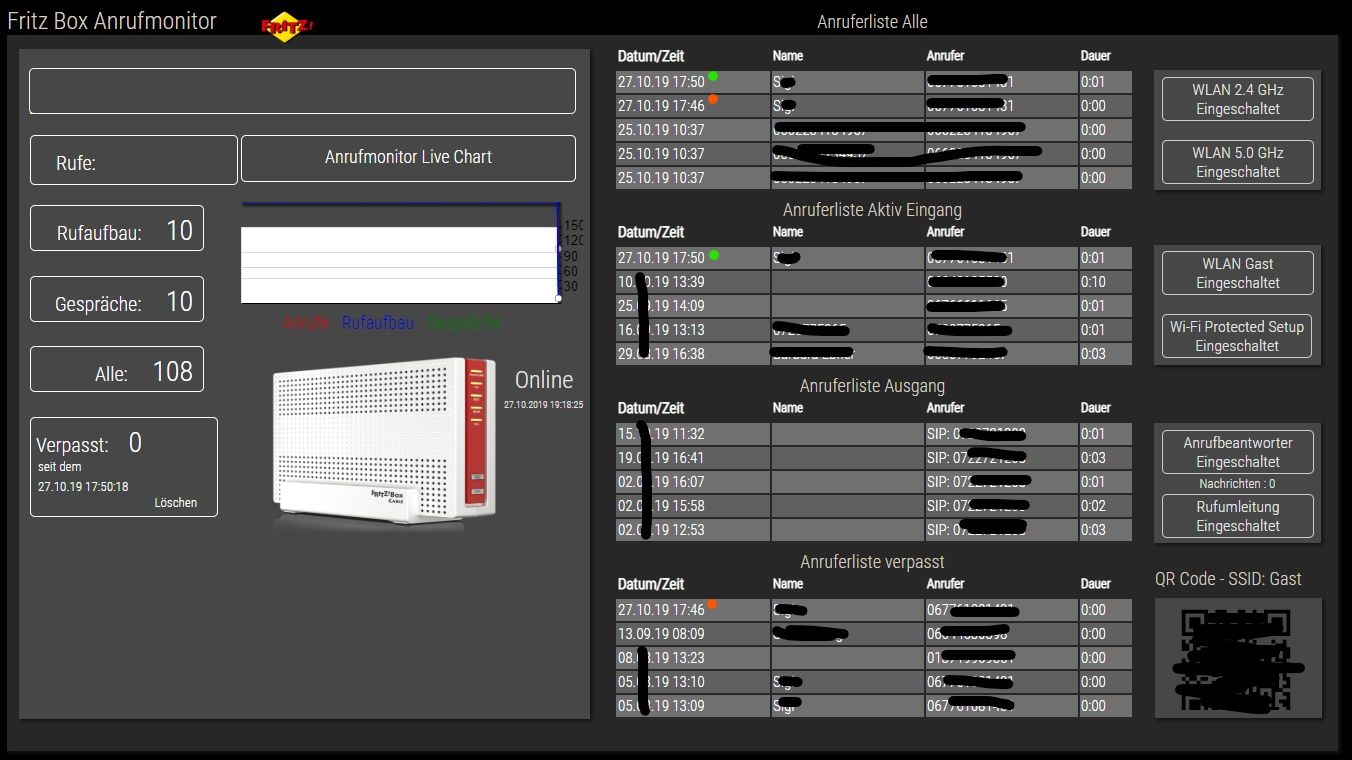
Task: Click green status dot in Anruferliste Alle
Action: pos(713,76)
